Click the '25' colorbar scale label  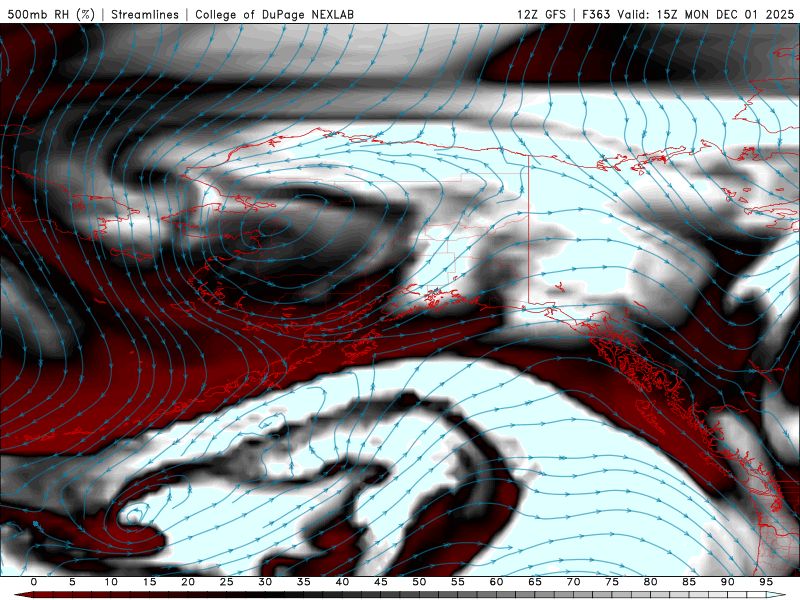pos(226,582)
